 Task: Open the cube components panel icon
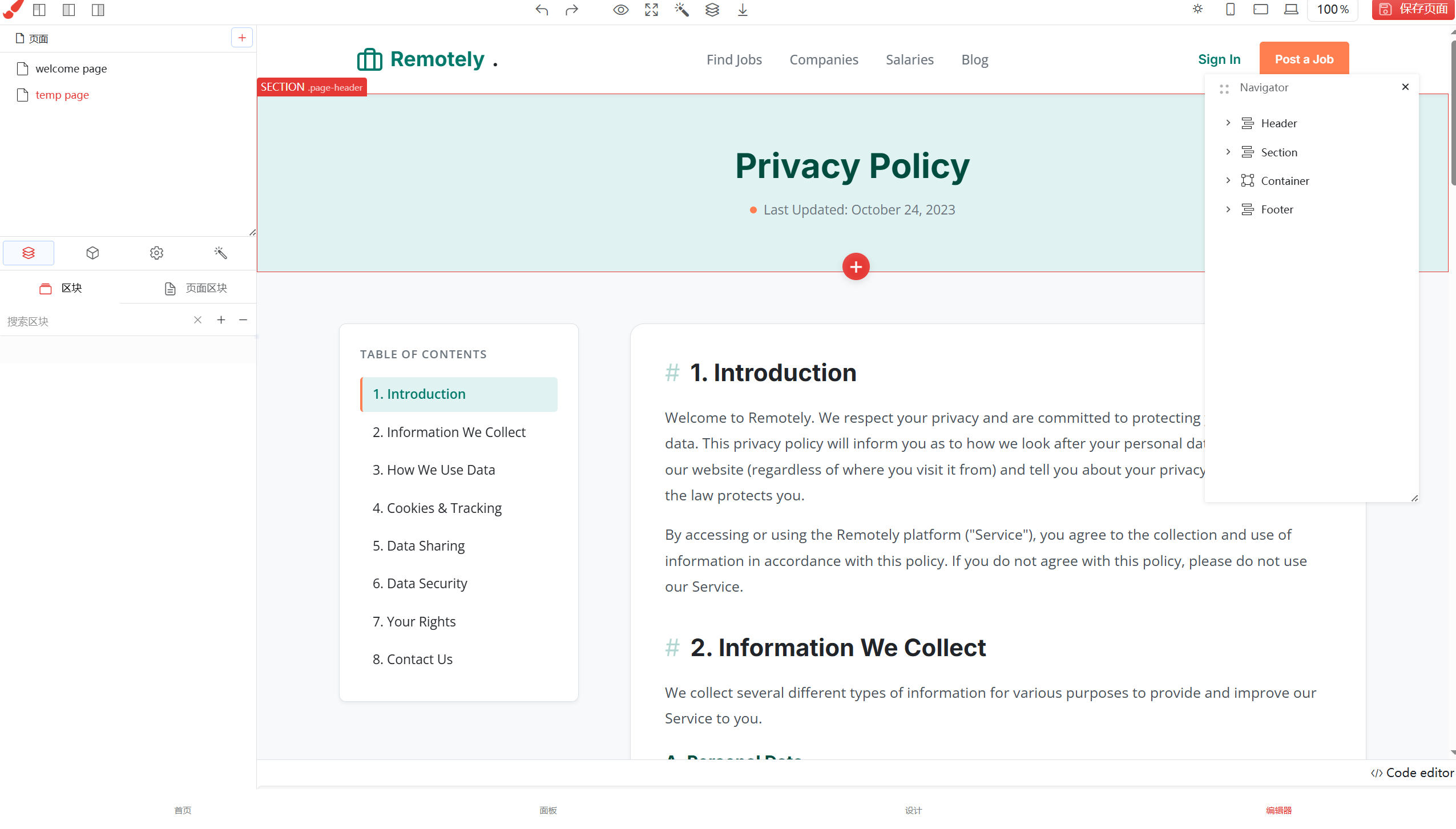[x=92, y=253]
